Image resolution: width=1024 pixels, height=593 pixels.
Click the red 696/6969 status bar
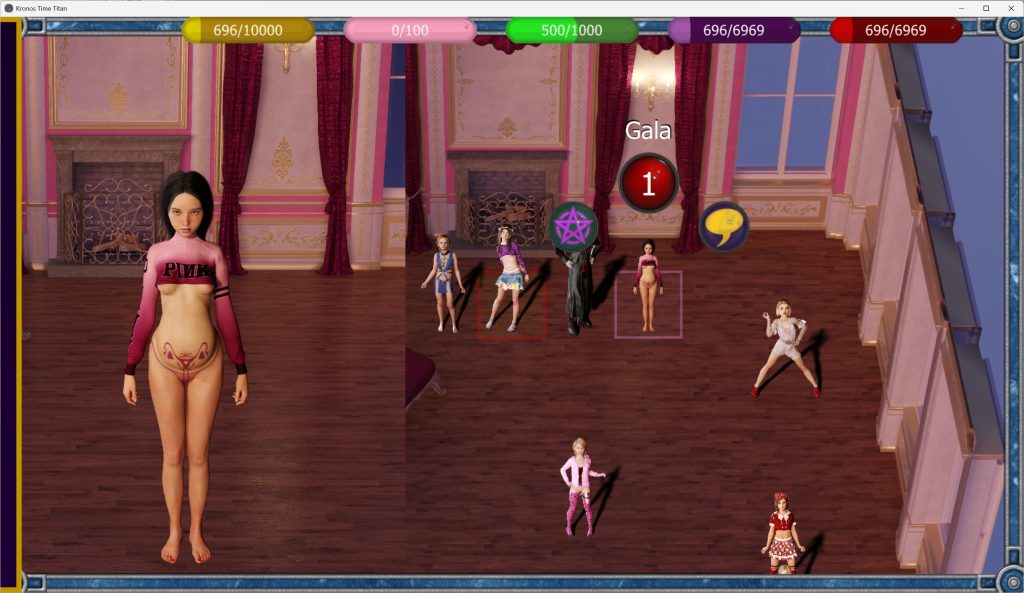[x=895, y=30]
